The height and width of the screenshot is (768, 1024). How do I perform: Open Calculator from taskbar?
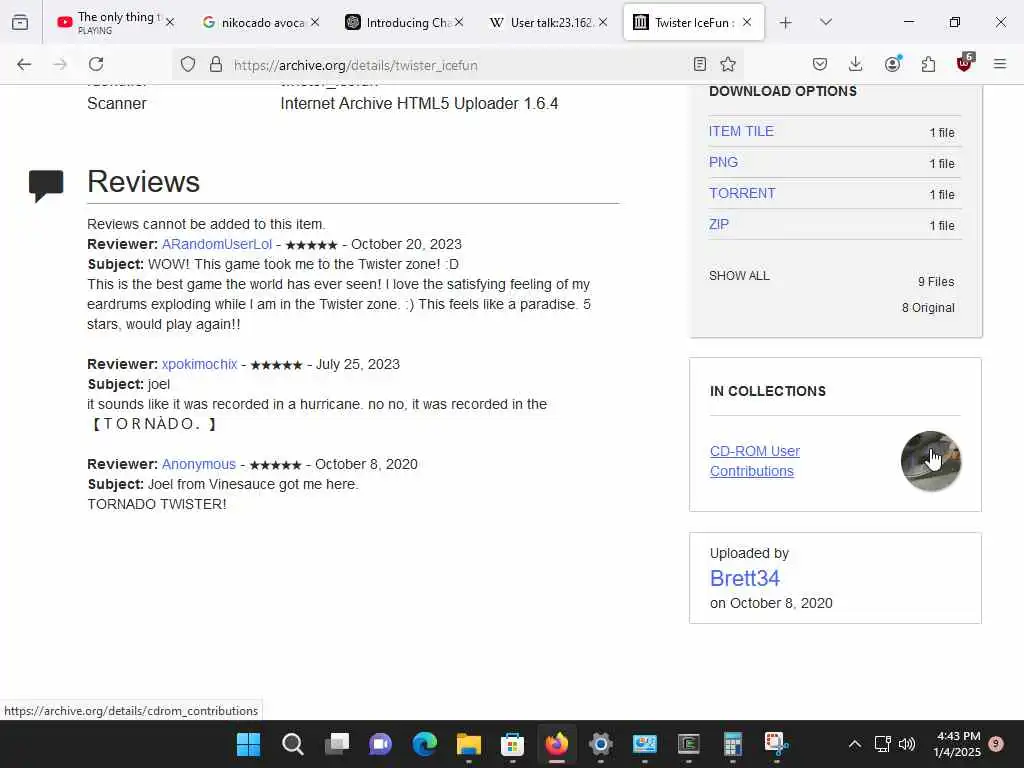point(733,744)
